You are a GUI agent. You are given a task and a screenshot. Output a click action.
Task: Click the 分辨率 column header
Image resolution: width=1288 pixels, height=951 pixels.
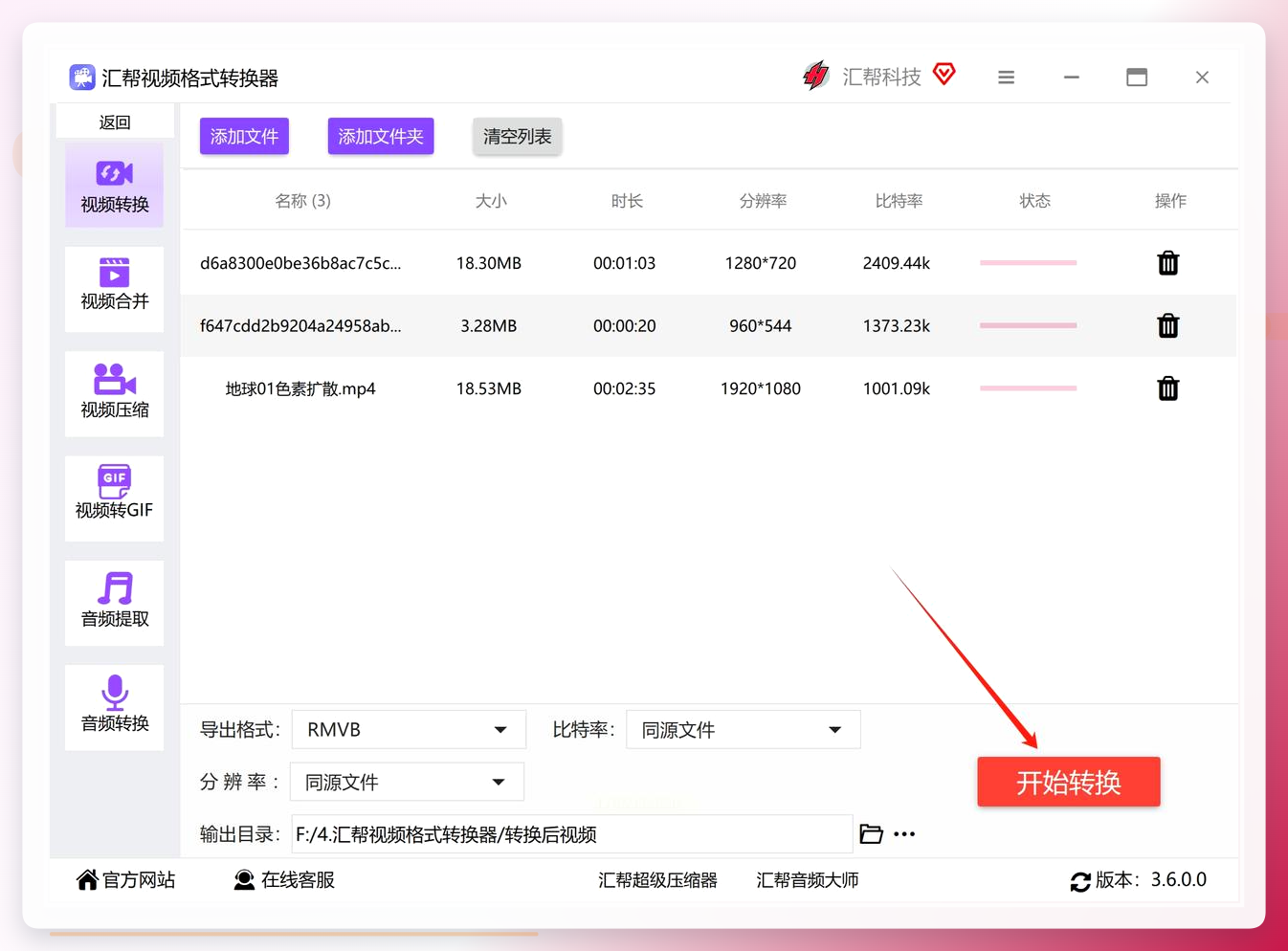click(763, 201)
